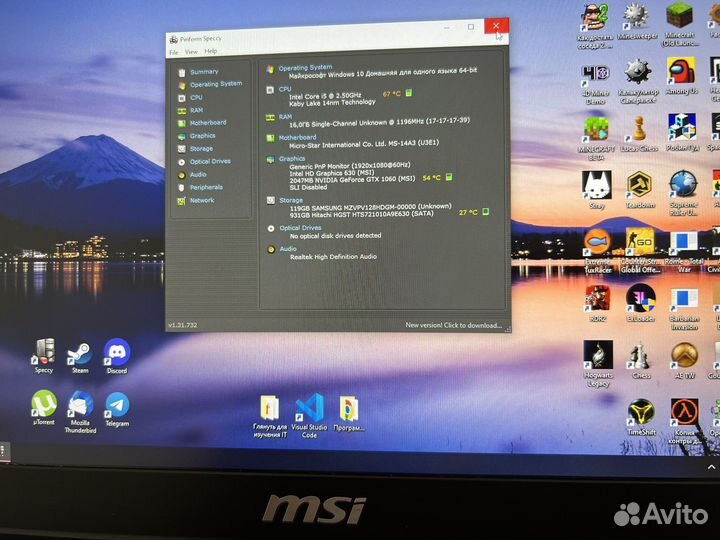Viewport: 720px width, 540px height.
Task: Open the Chess shortcut with white pieces
Action: coord(641,362)
